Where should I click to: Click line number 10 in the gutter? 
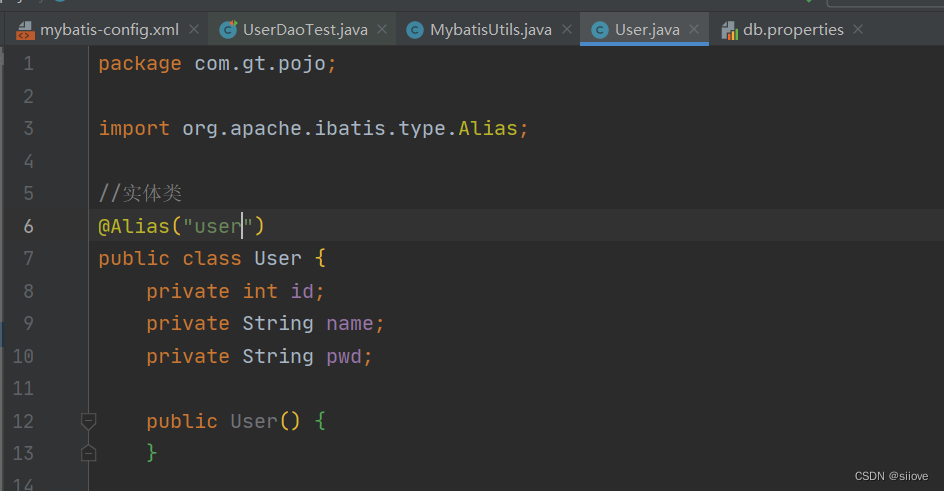pyautogui.click(x=23, y=356)
